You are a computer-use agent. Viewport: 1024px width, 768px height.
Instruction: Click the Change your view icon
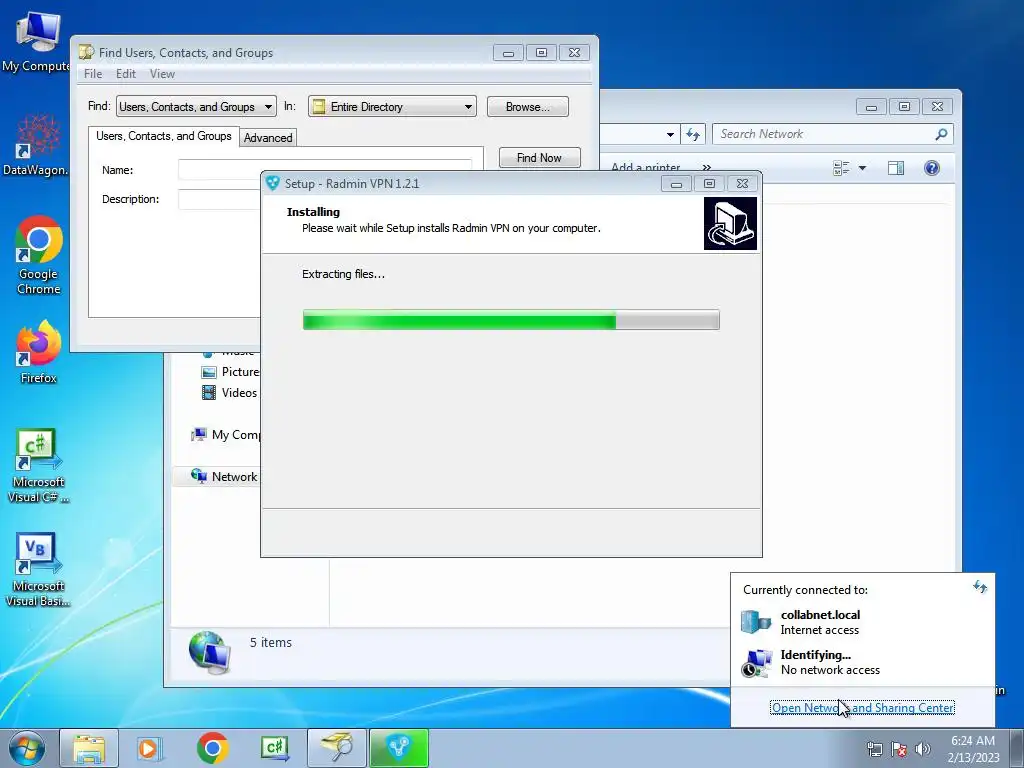tap(841, 168)
